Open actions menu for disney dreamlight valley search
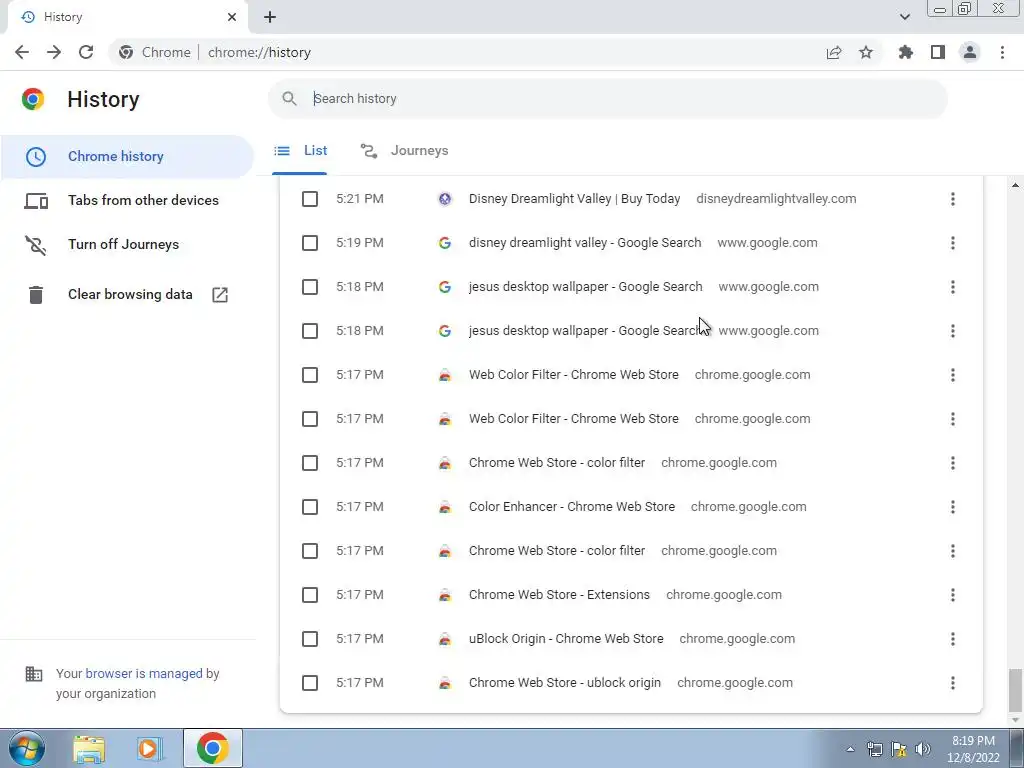The width and height of the screenshot is (1024, 768). (953, 243)
